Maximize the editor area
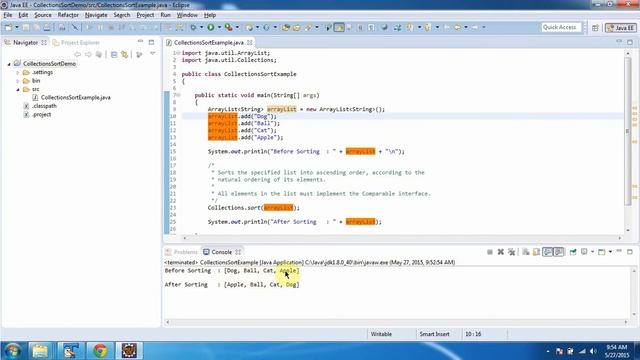The height and width of the screenshot is (360, 640). click(x=630, y=42)
